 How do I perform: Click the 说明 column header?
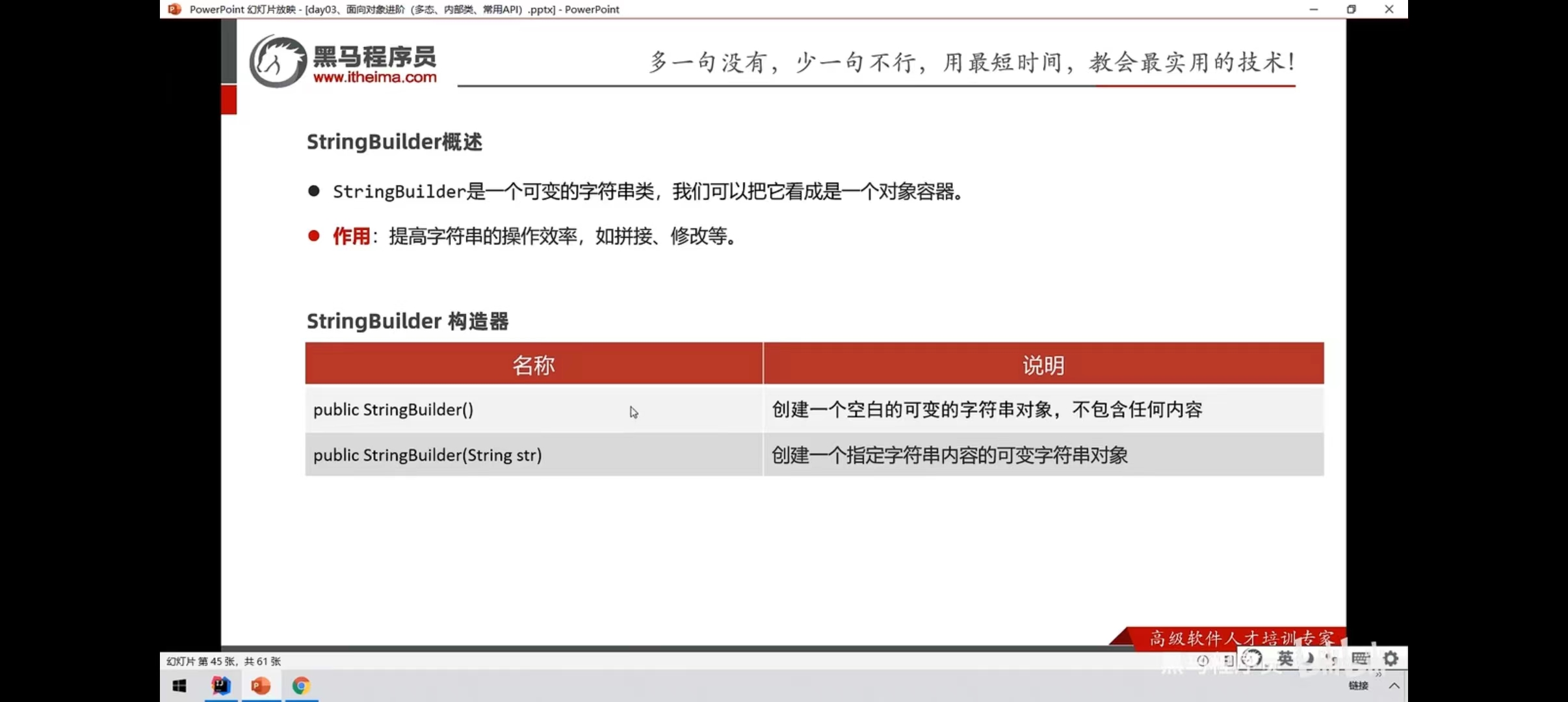[1043, 365]
